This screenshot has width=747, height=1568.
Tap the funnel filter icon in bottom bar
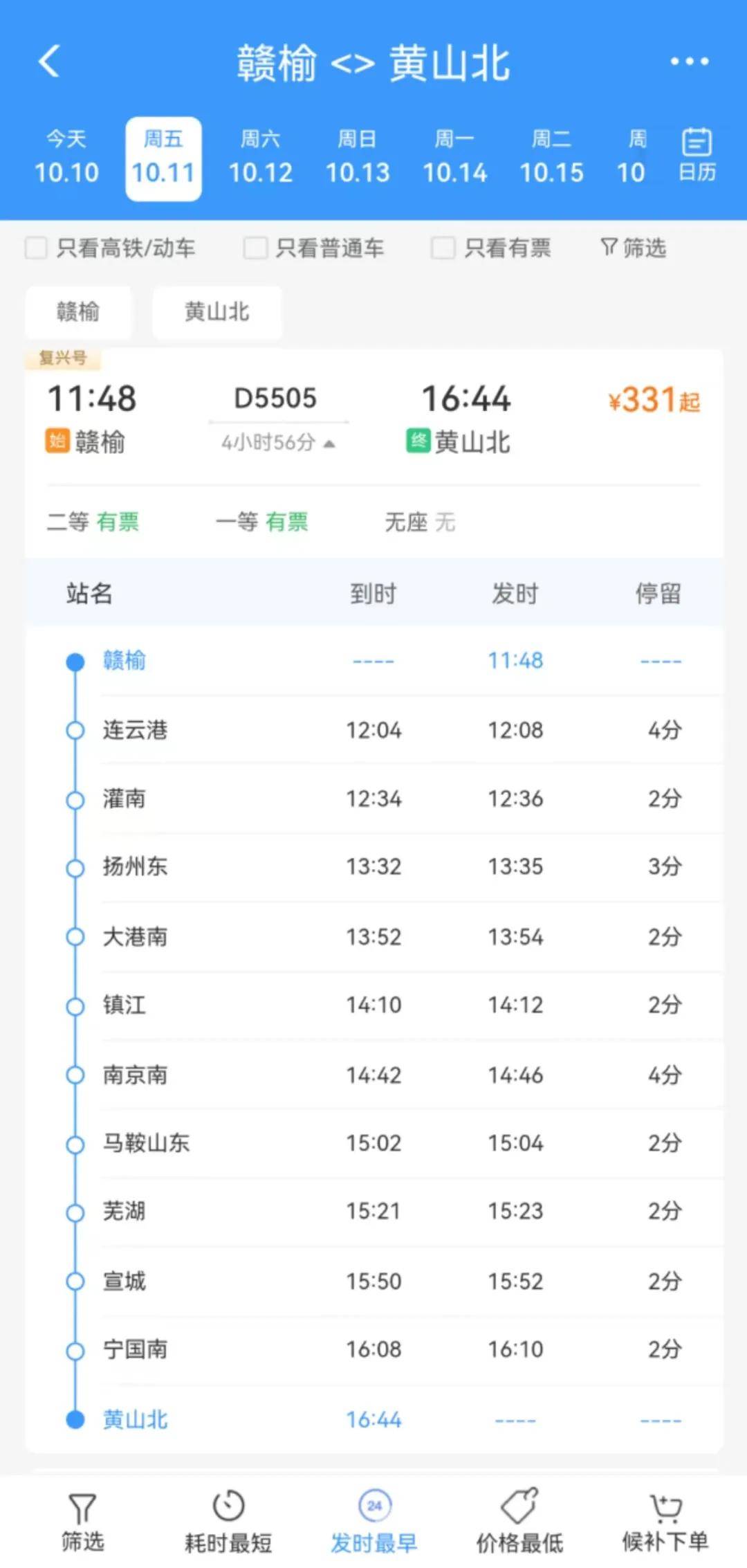82,1508
